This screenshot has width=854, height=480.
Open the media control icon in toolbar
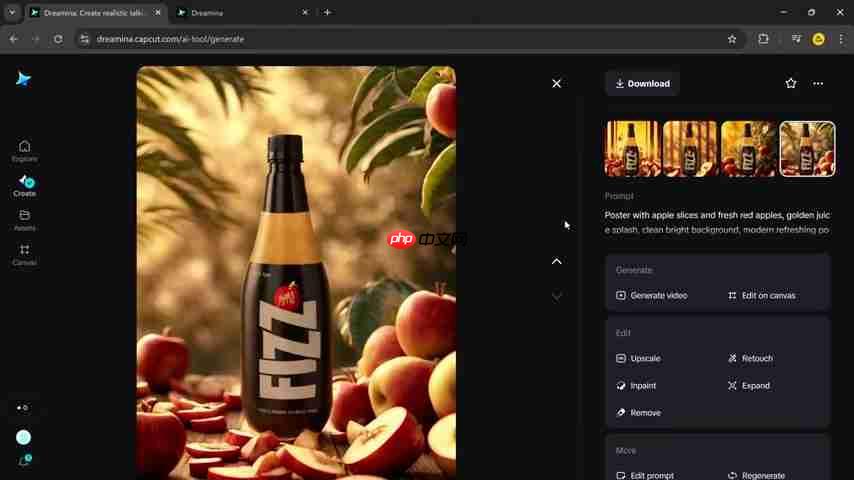796,39
